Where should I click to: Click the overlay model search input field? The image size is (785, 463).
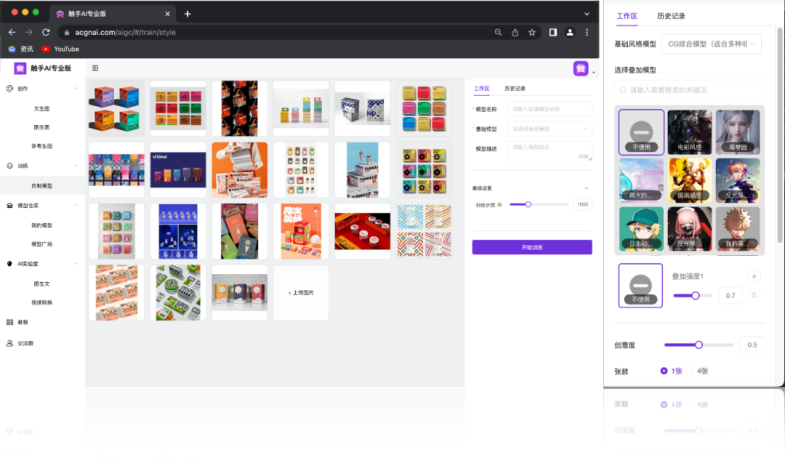[x=690, y=90]
